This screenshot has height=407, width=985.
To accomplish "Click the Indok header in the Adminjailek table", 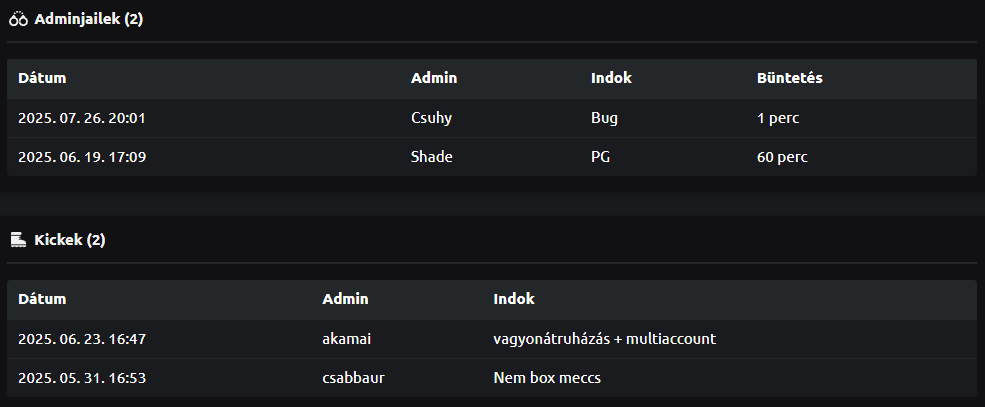I will coord(611,78).
